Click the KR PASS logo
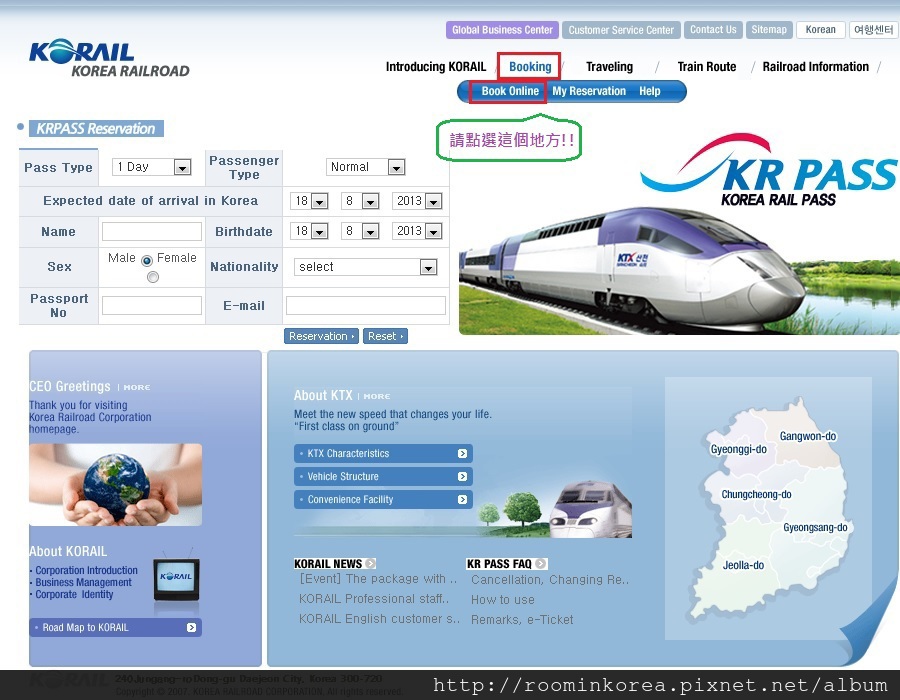900x700 pixels. pyautogui.click(x=769, y=170)
